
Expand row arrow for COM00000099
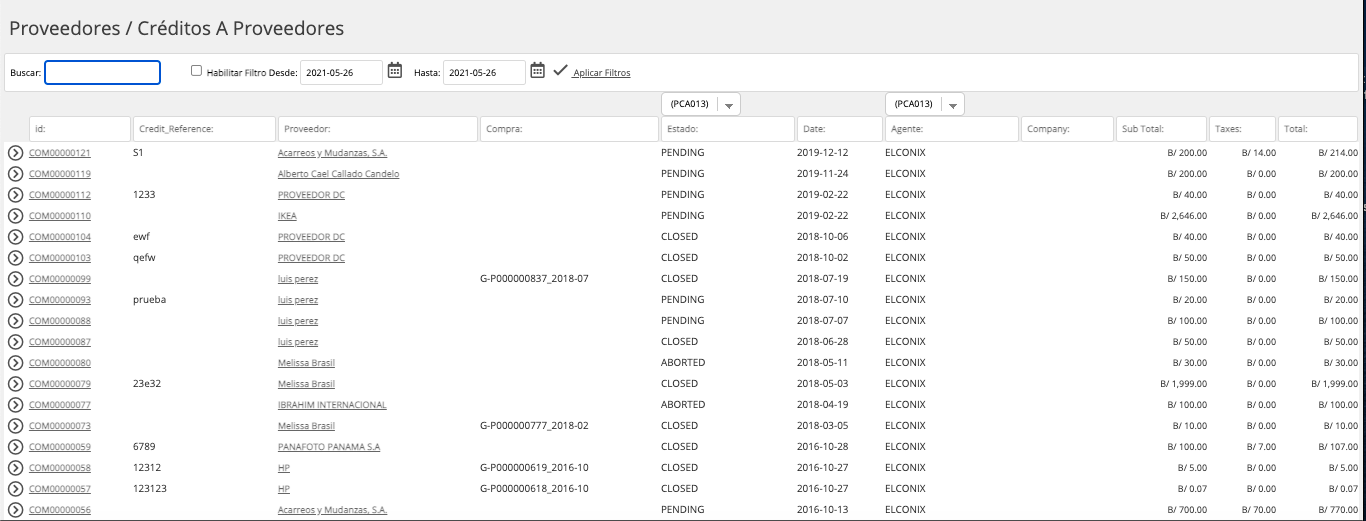[x=15, y=279]
